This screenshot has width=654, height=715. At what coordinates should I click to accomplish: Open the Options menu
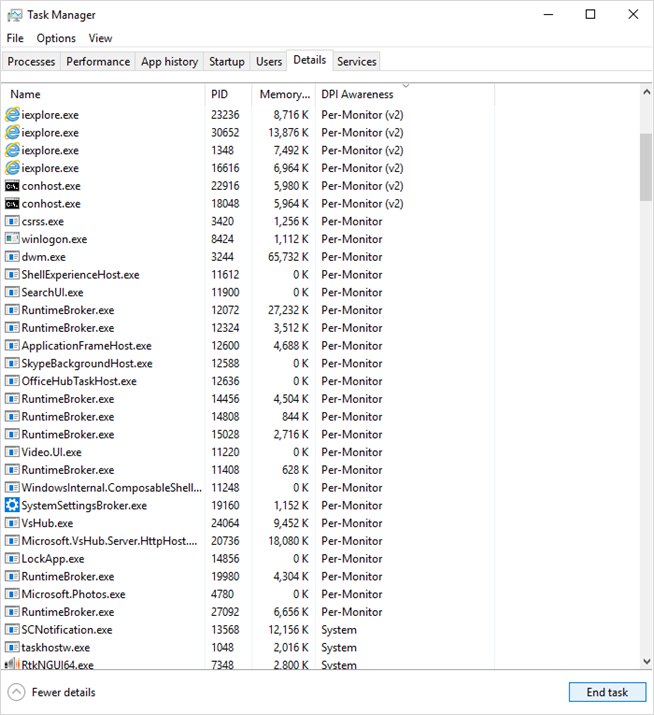(56, 38)
